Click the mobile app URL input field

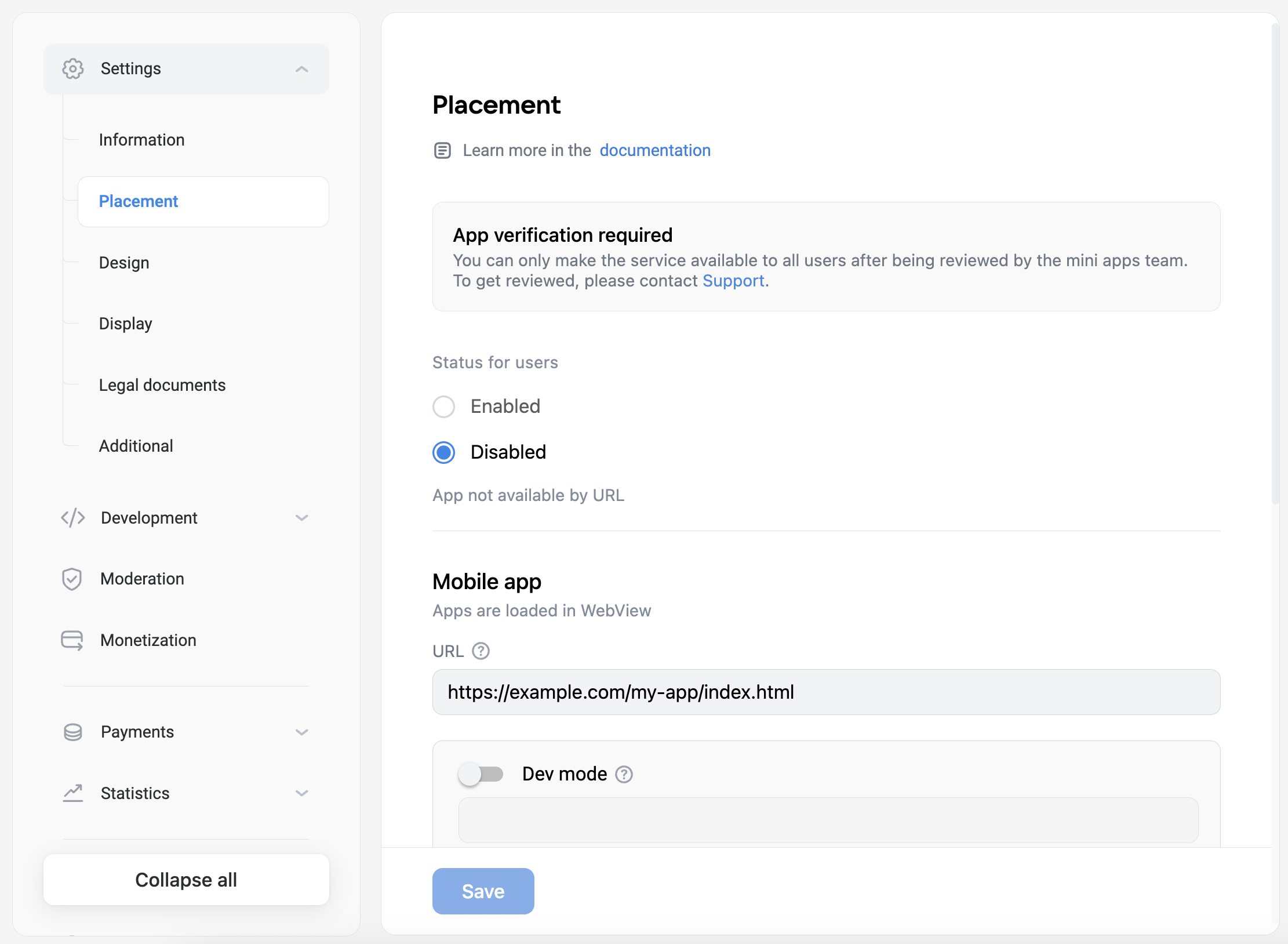(826, 692)
